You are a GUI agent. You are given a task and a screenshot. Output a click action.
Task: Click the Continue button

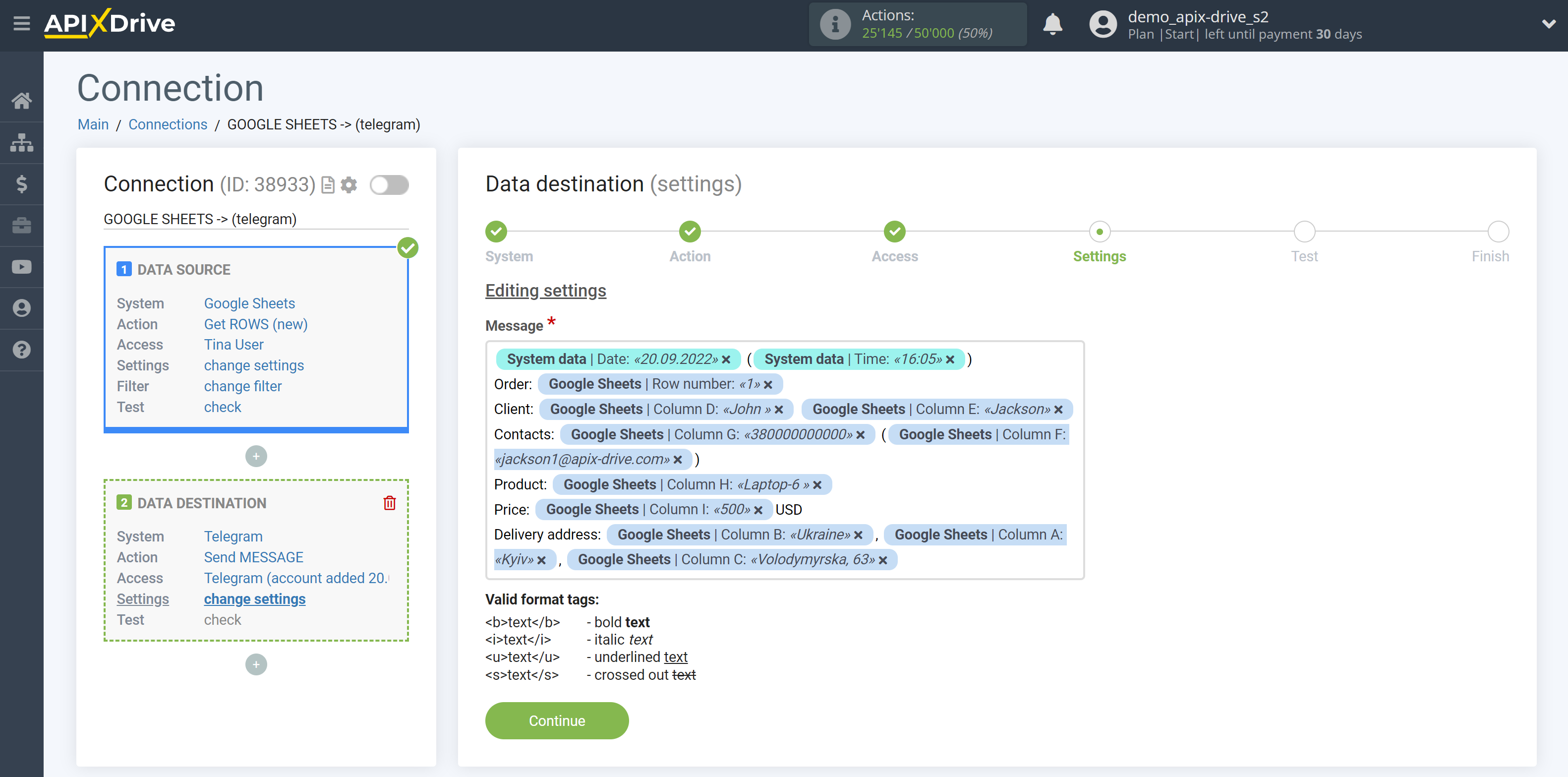pos(556,720)
